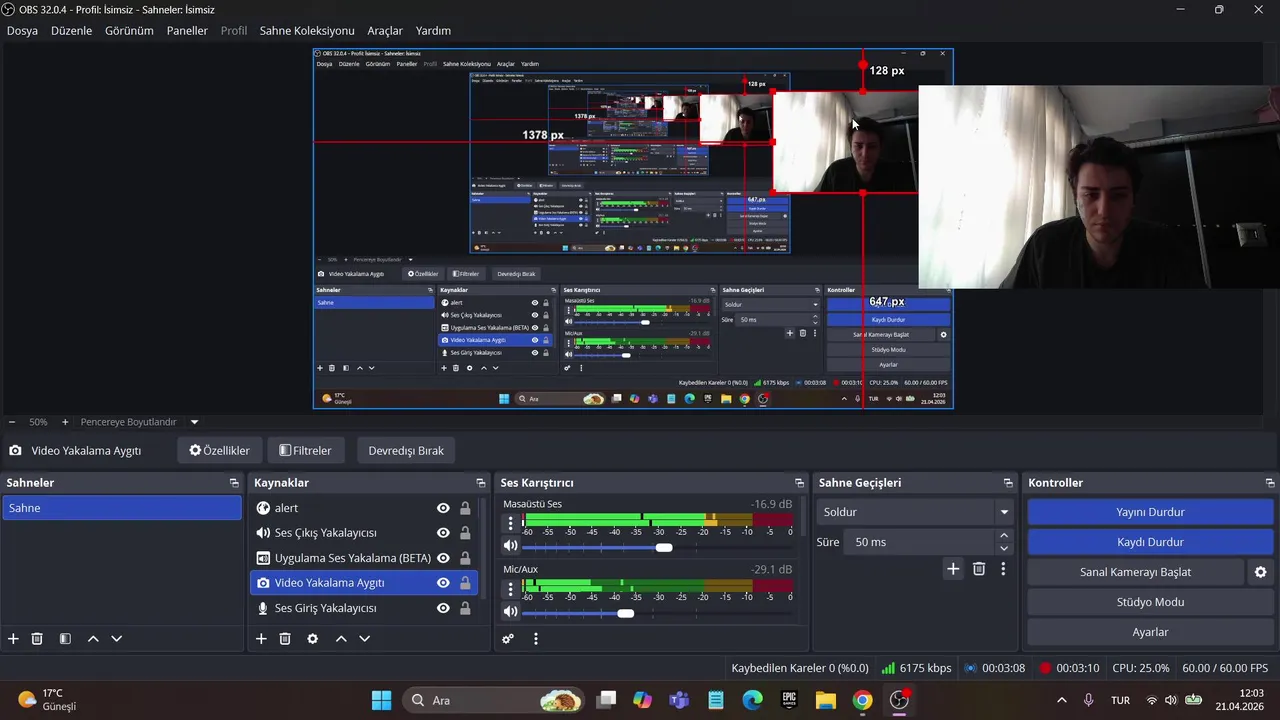Click Masaüstü Ses volume slider
This screenshot has width=1280, height=720.
[x=657, y=547]
